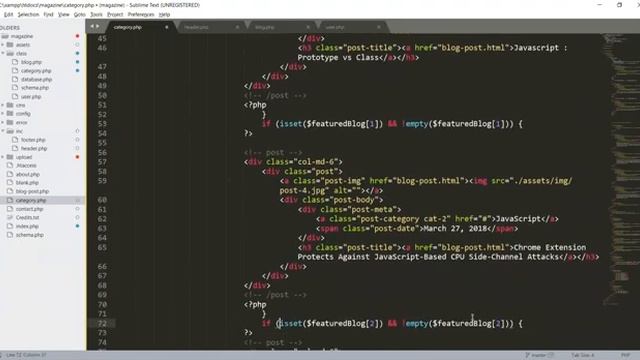Open header.php in inc folder
Image resolution: width=640 pixels, height=360 pixels.
[34, 149]
